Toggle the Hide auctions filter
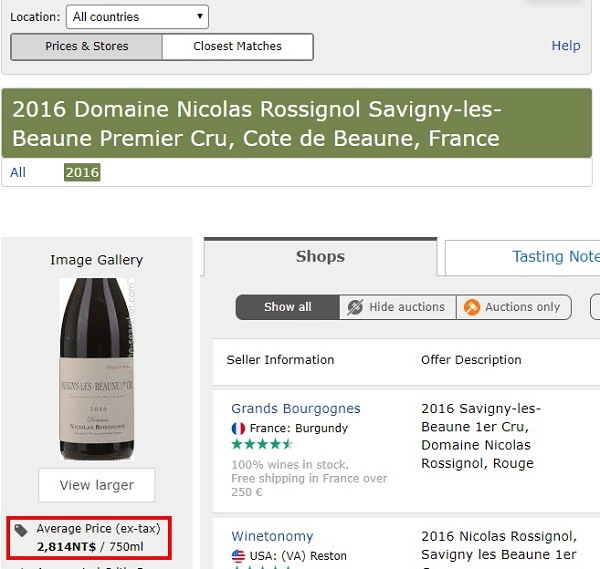 (x=398, y=307)
